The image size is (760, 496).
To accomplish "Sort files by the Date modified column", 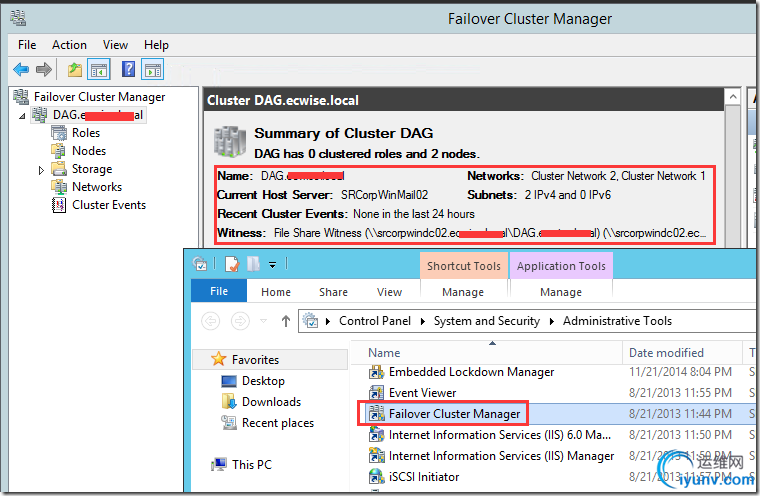I will click(x=666, y=352).
